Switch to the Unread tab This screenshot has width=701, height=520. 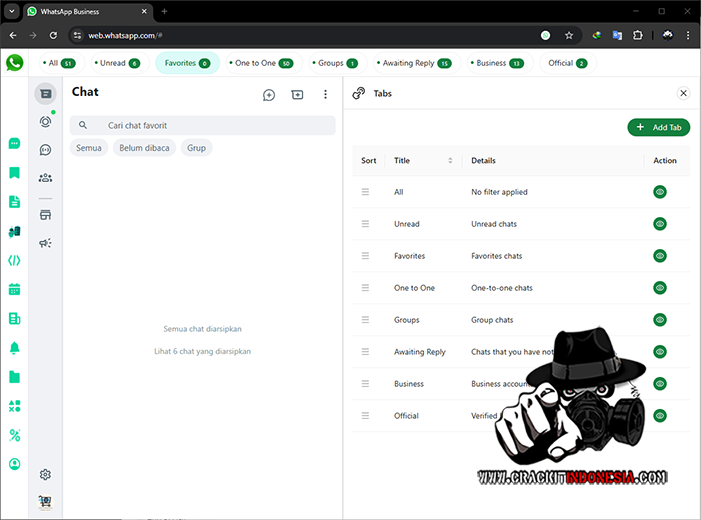click(119, 63)
